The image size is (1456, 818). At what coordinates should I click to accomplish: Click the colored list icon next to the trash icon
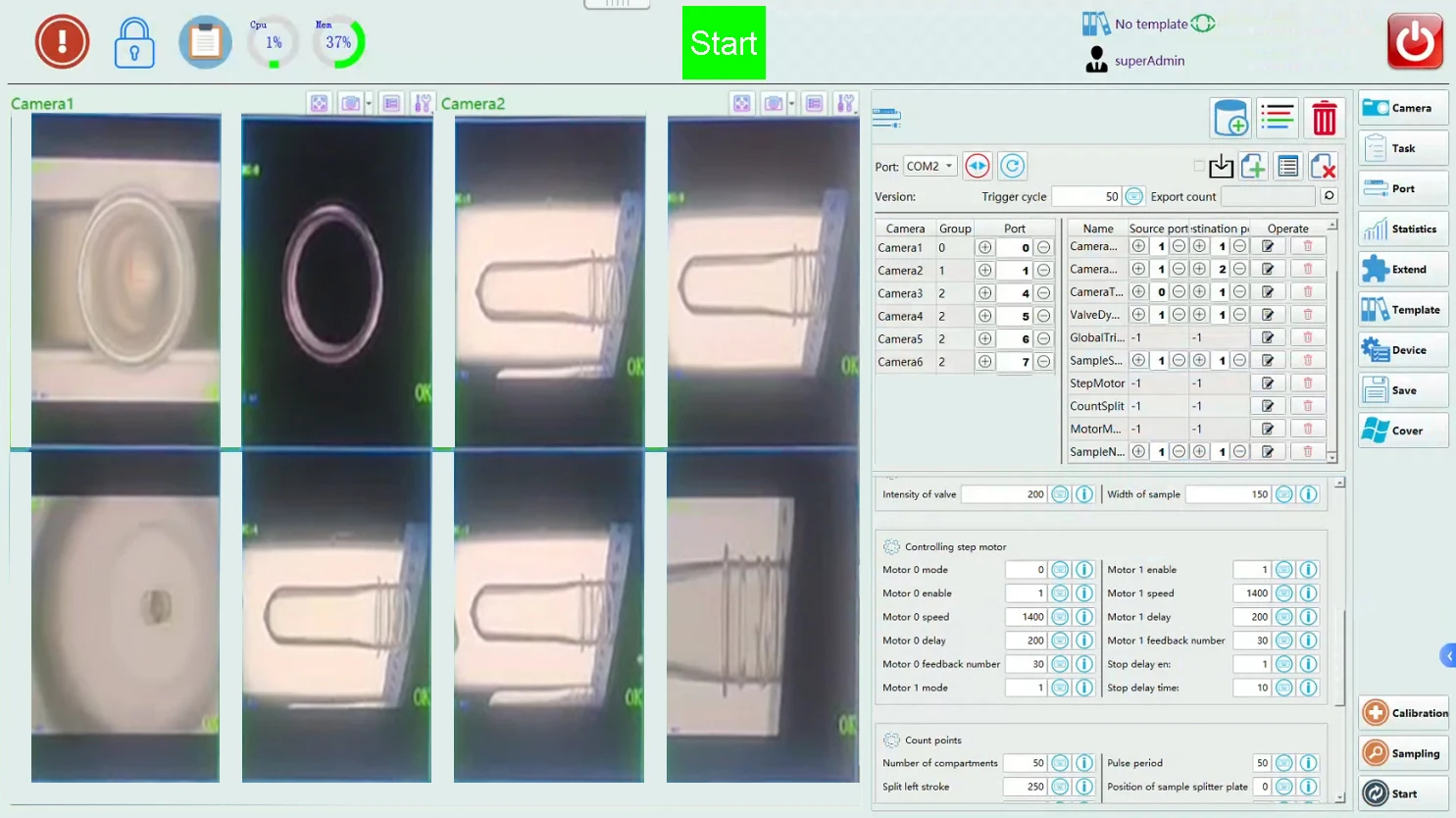point(1277,117)
